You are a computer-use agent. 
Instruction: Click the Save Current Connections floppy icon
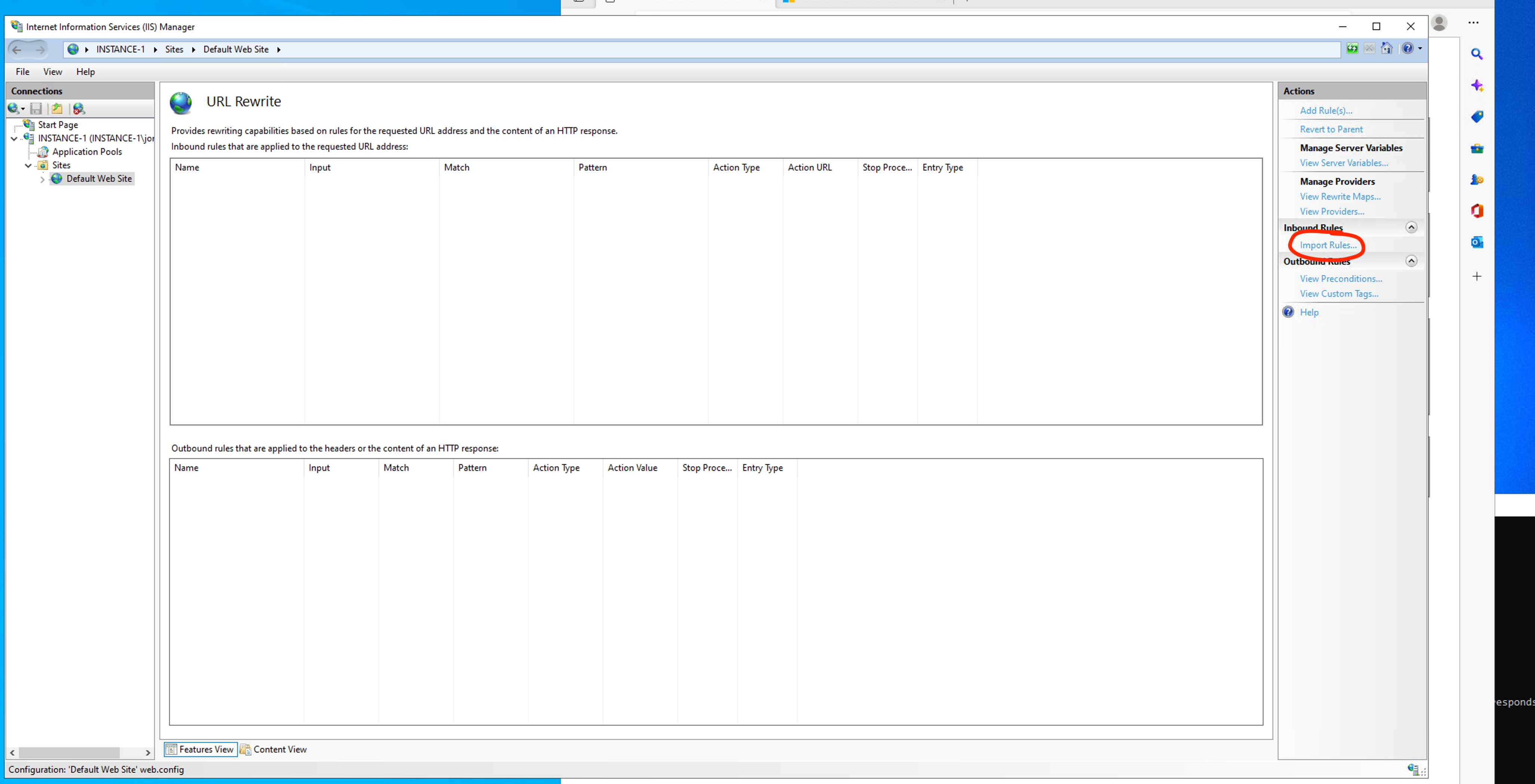(36, 108)
